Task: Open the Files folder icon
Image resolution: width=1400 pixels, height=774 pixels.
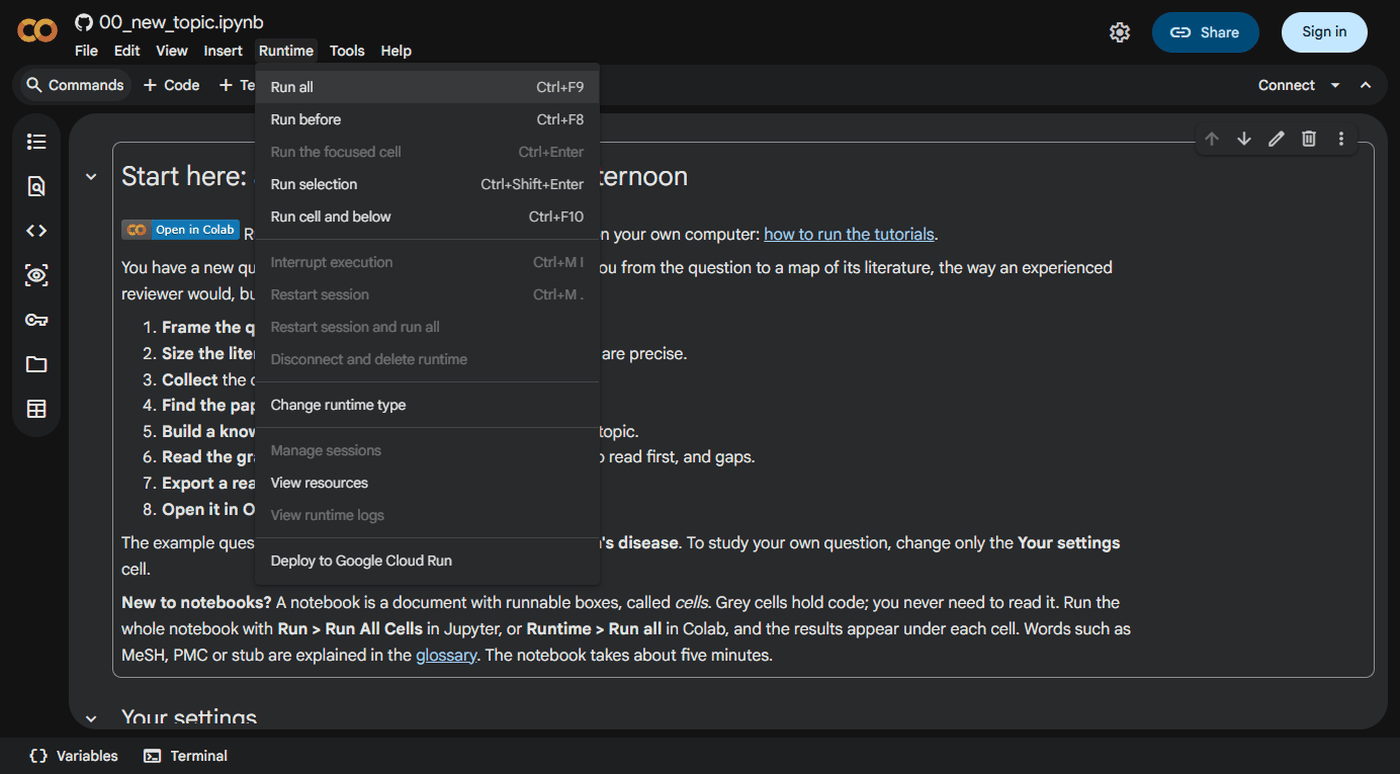Action: pos(36,364)
